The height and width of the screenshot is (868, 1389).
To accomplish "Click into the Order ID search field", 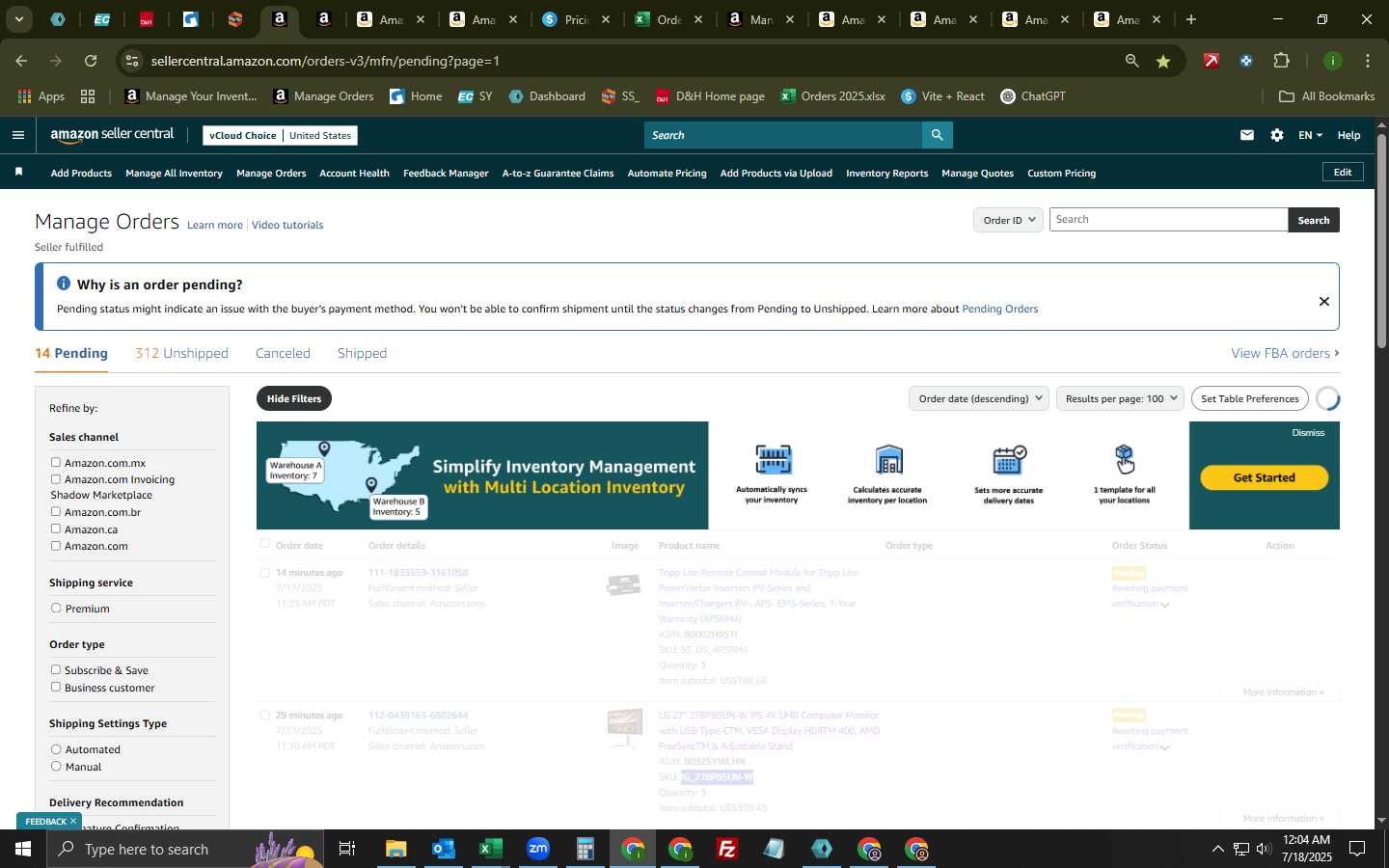I will tap(1168, 220).
